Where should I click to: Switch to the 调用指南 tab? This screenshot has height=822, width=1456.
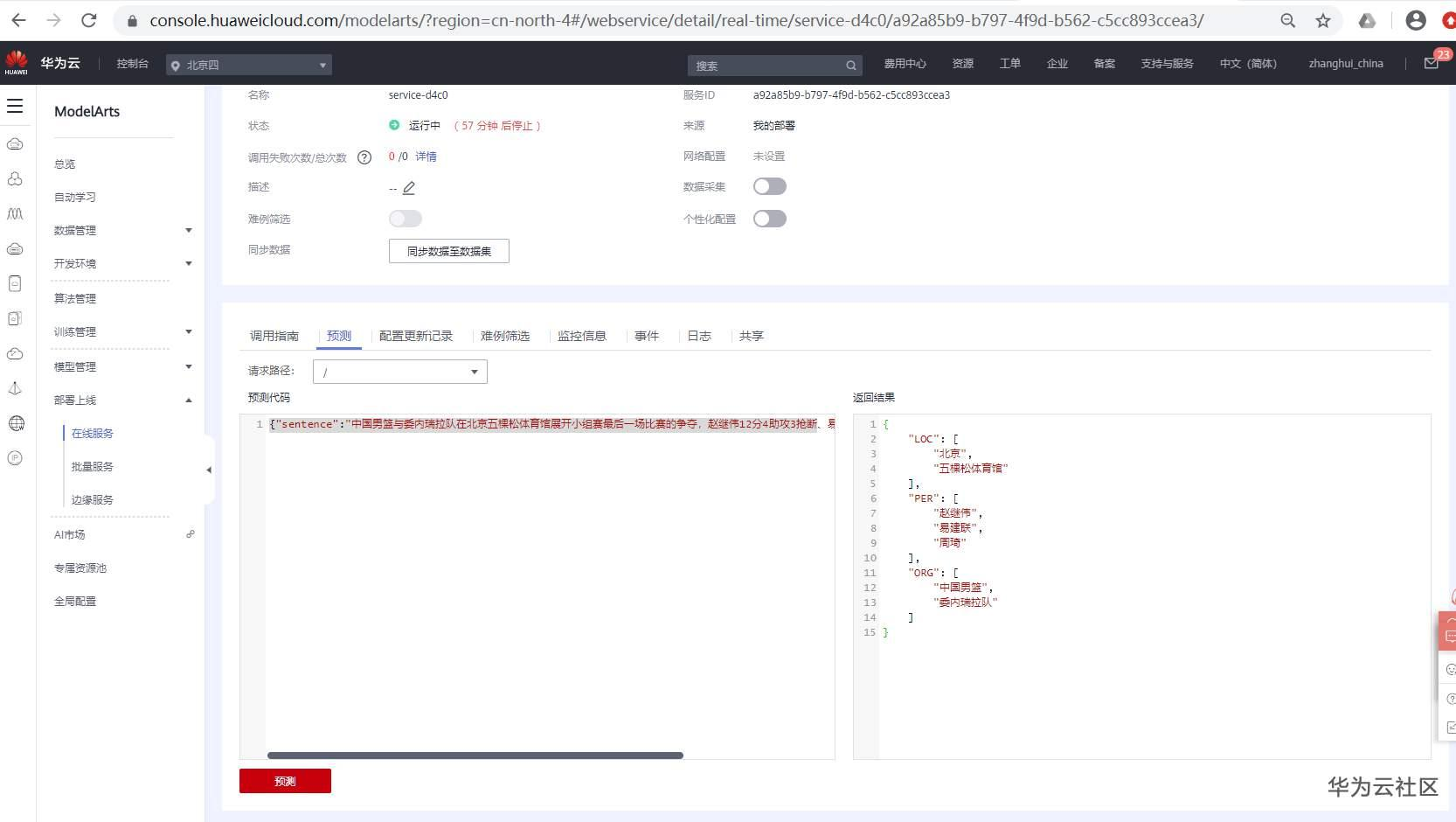pyautogui.click(x=274, y=336)
